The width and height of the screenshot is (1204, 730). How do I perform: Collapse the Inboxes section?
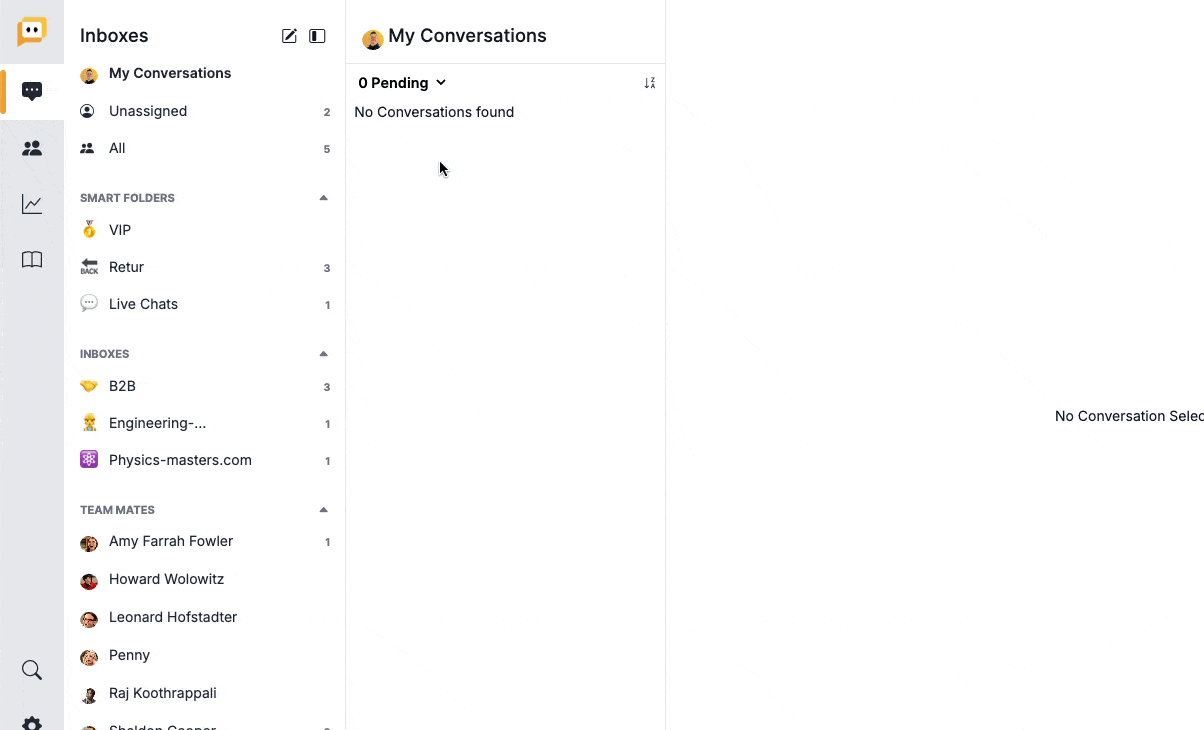[323, 354]
